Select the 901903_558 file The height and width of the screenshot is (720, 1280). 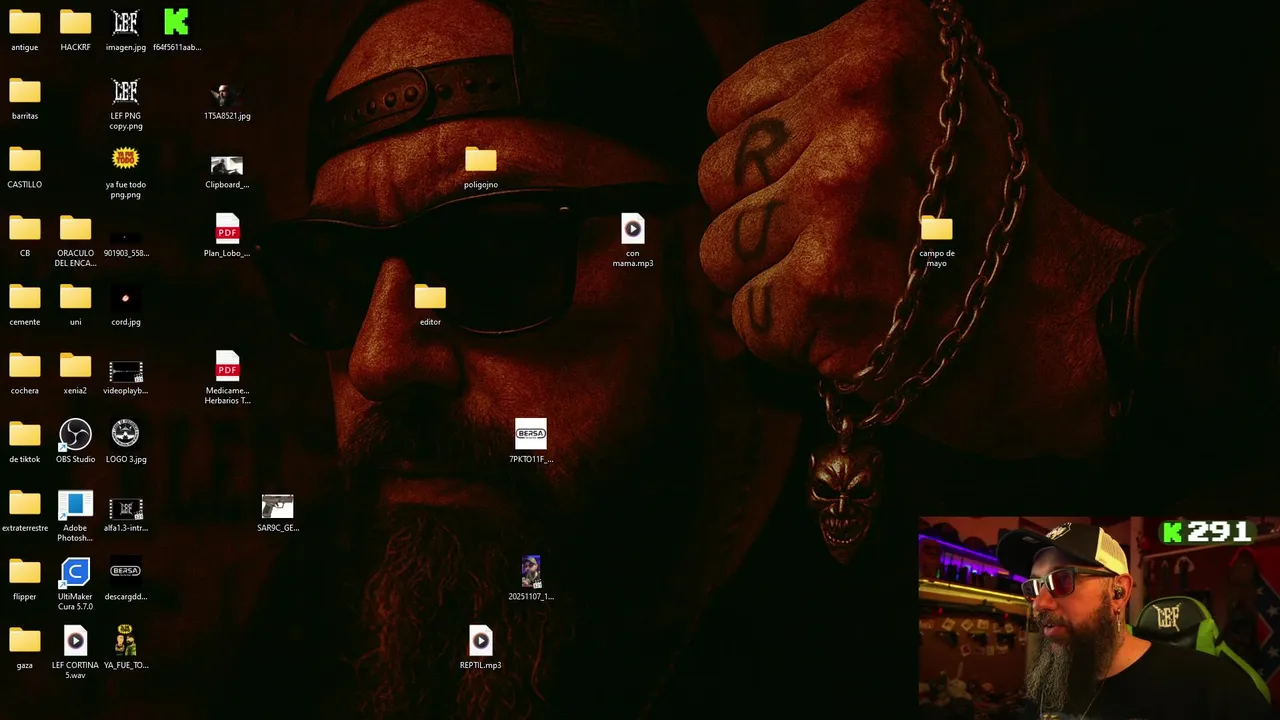125,238
